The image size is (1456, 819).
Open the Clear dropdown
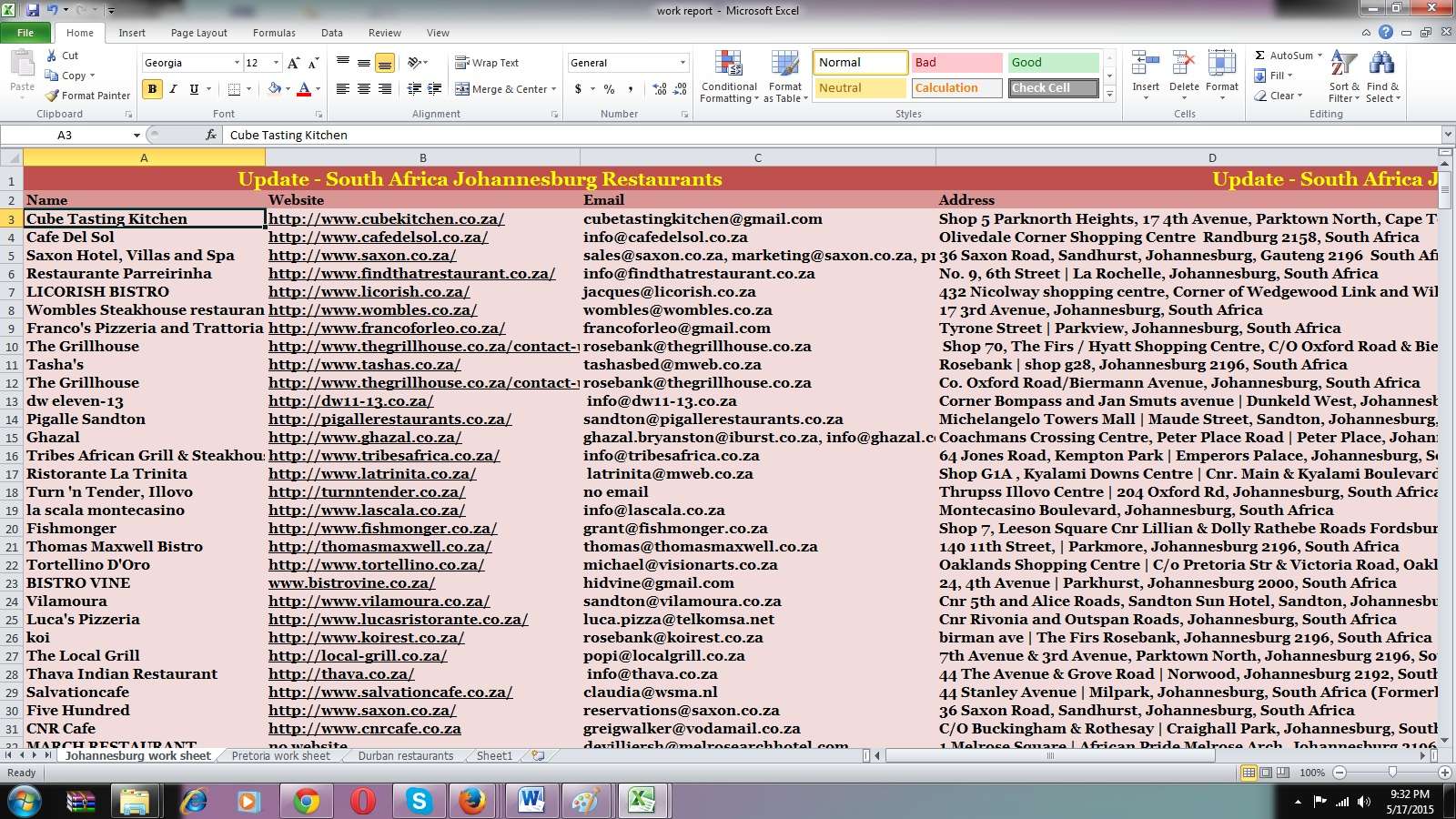click(x=1279, y=96)
